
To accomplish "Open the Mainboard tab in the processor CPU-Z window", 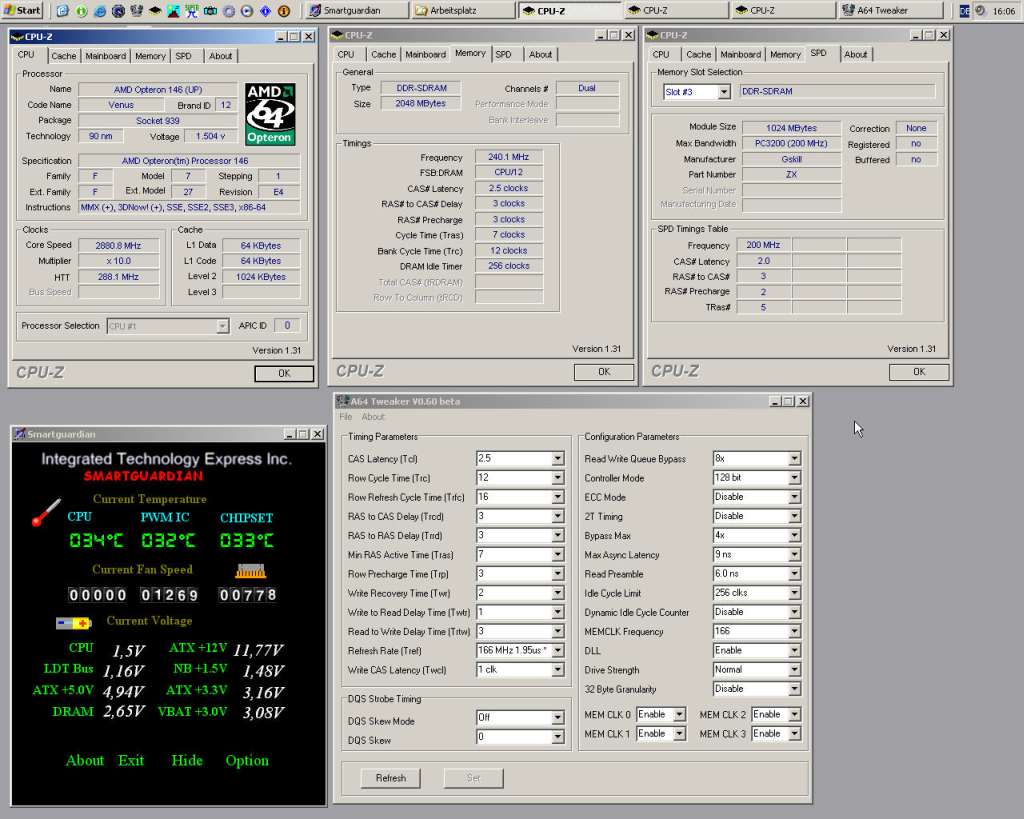I will 105,56.
